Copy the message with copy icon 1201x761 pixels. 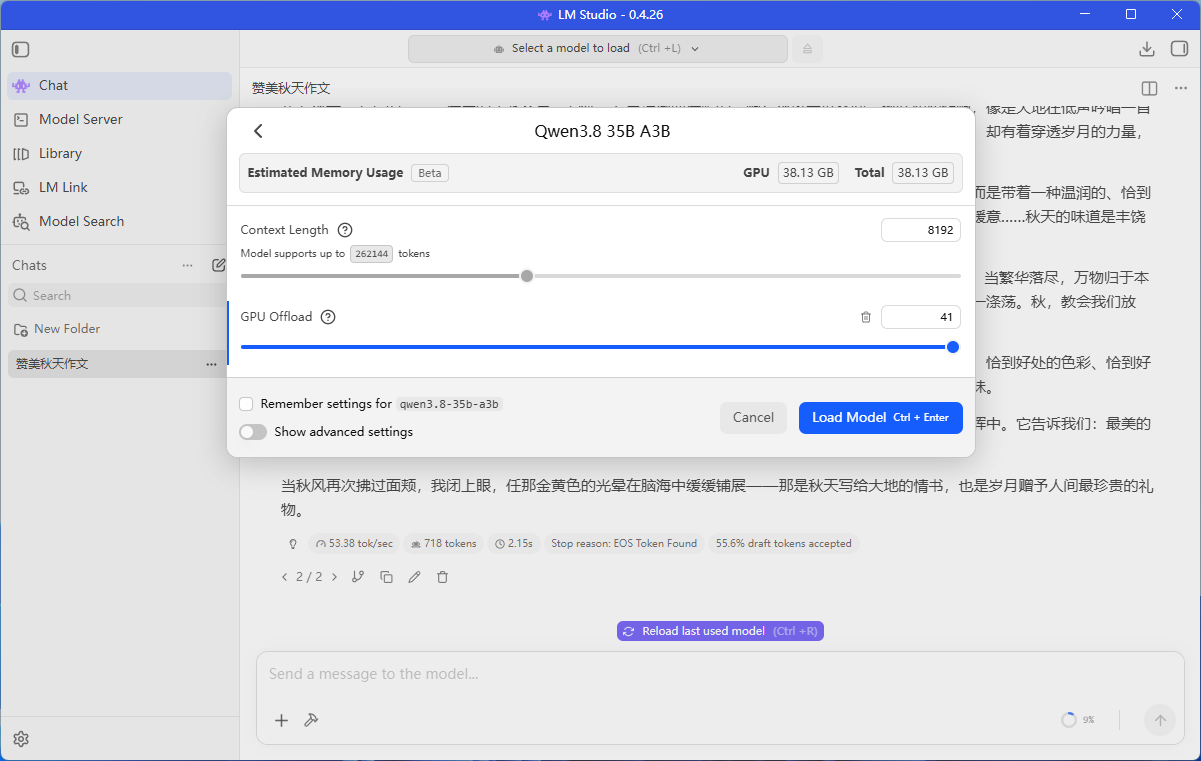pyautogui.click(x=386, y=577)
